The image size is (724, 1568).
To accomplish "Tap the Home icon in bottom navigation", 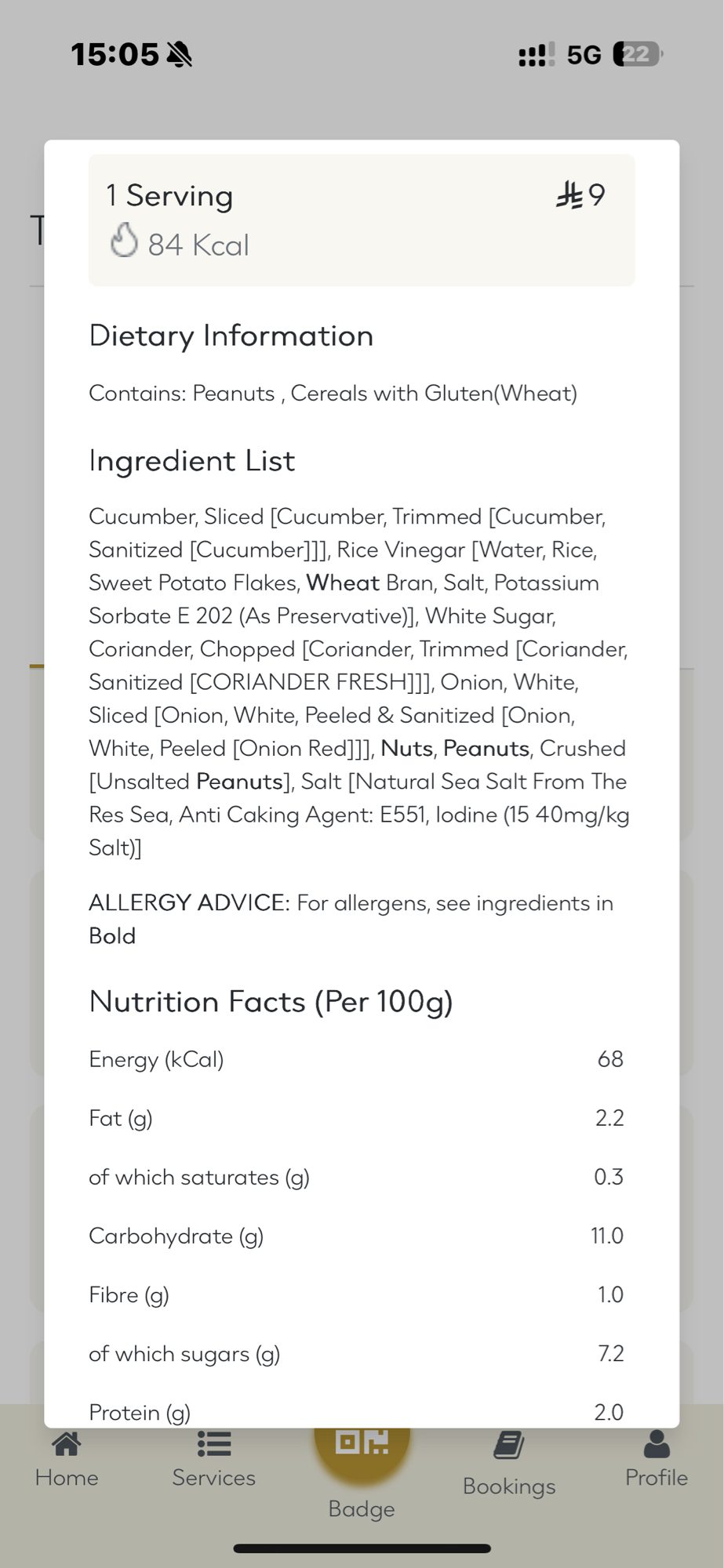I will coord(67,1444).
